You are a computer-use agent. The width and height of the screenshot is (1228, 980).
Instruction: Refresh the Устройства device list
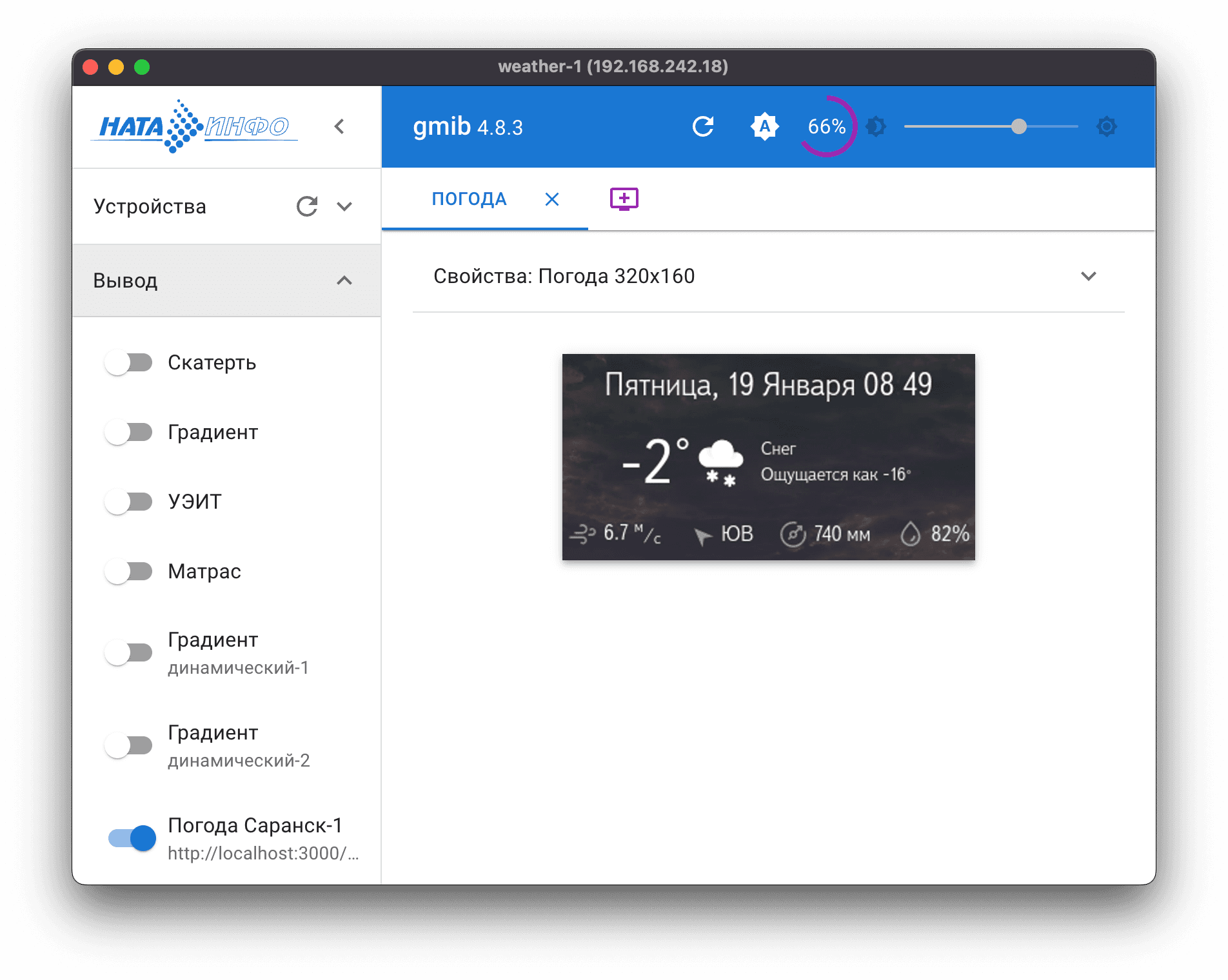click(x=307, y=206)
